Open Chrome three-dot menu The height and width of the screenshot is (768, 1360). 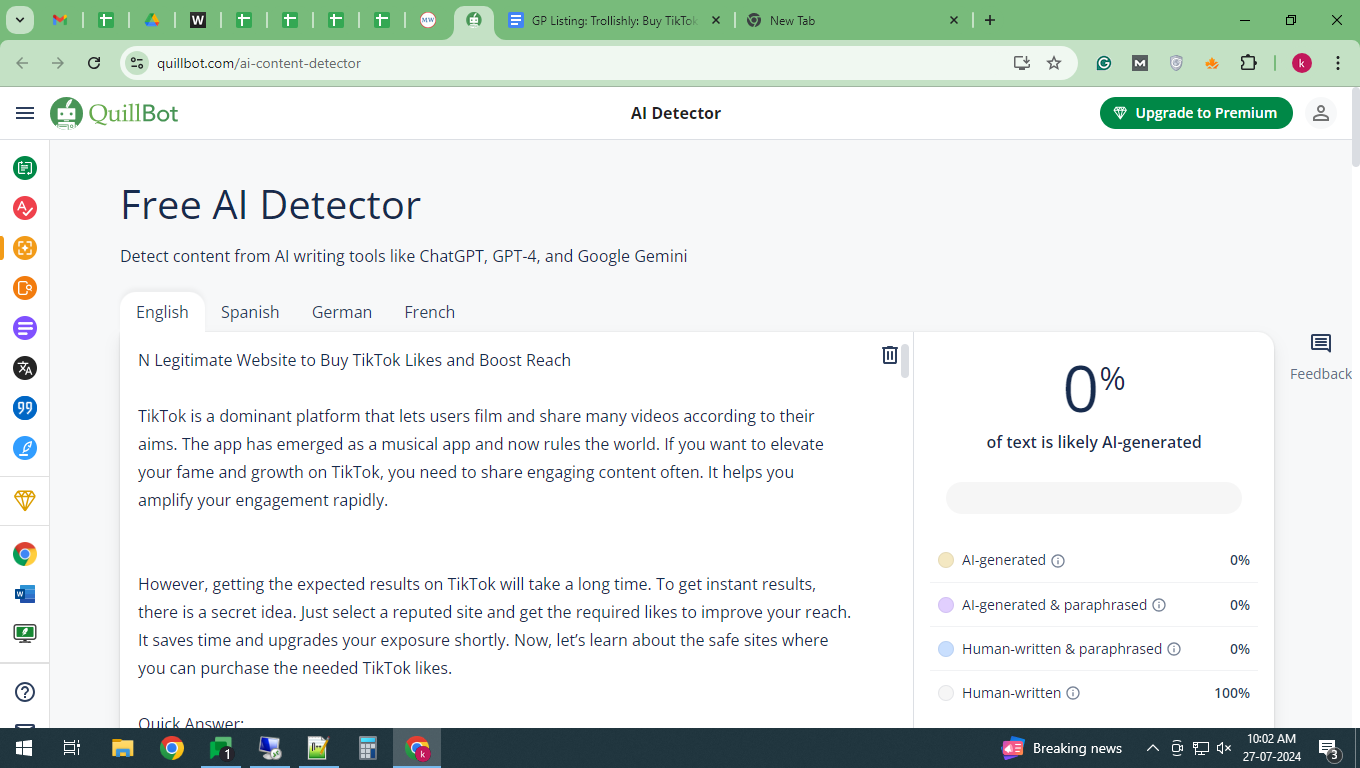coord(1338,63)
